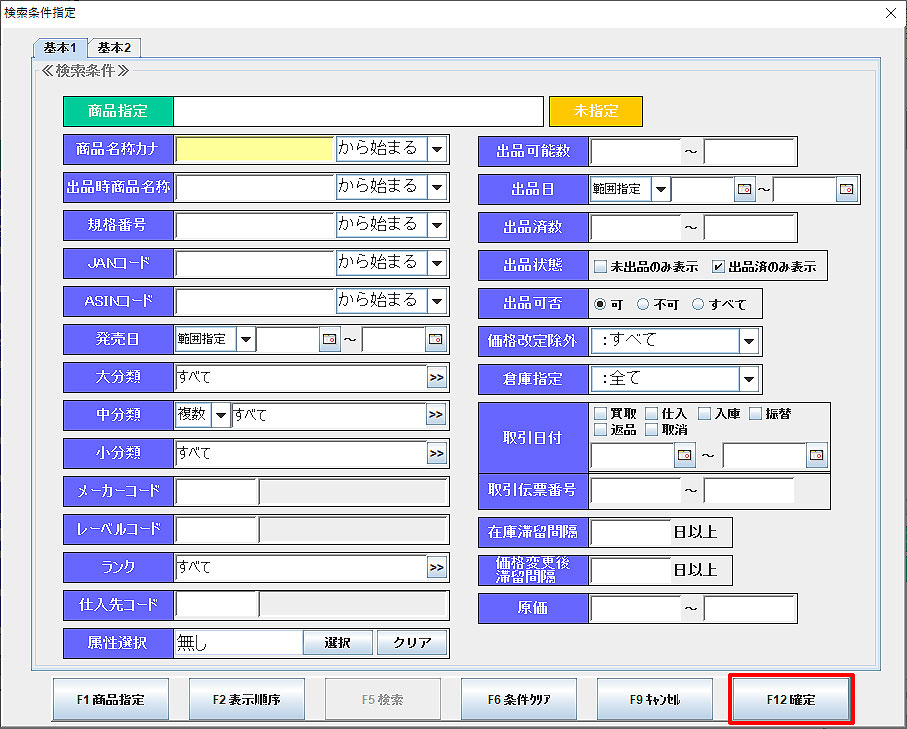
Task: Click the yellow 未指定 indicator
Action: (595, 111)
